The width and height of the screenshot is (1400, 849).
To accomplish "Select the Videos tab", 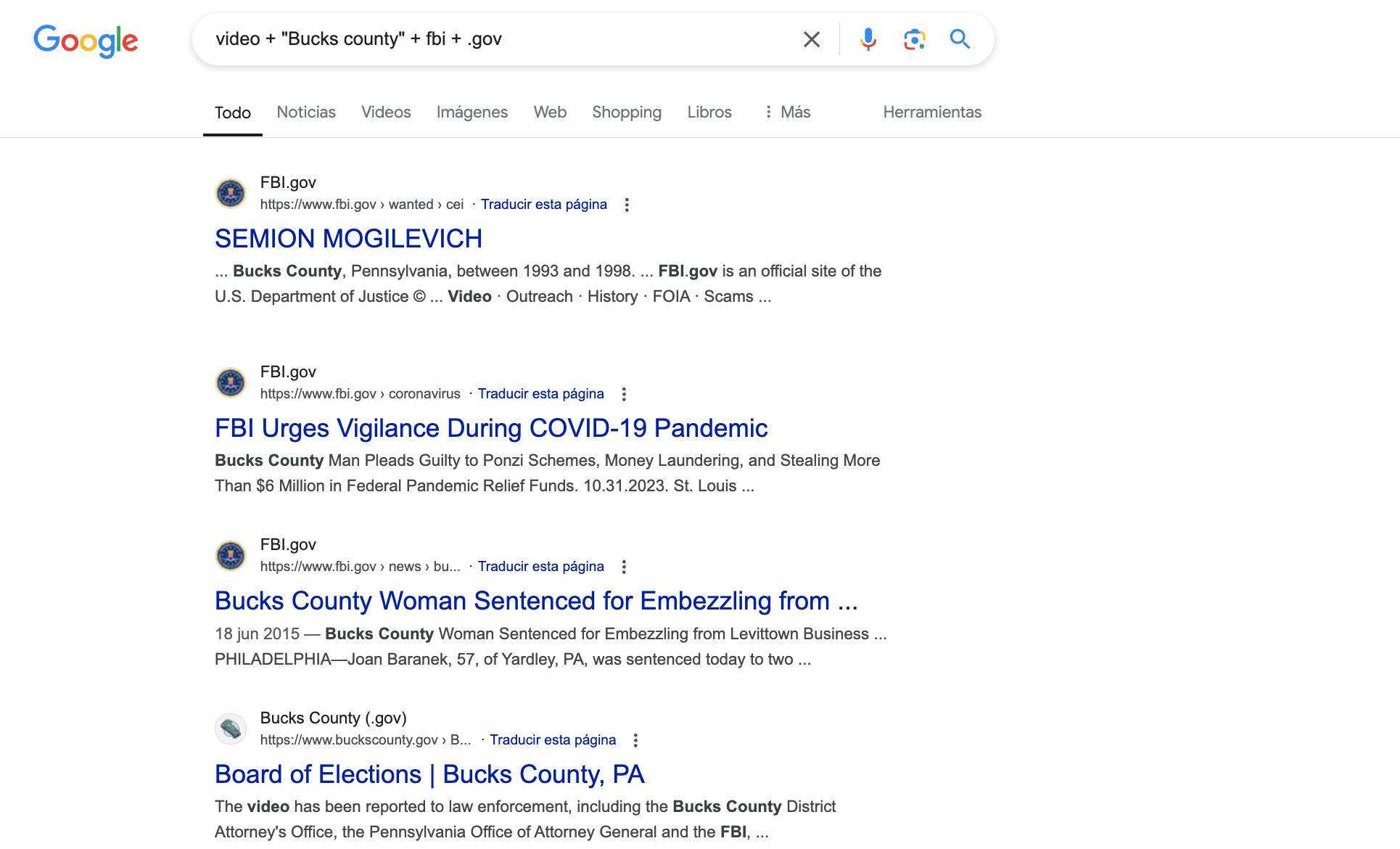I will 386,112.
